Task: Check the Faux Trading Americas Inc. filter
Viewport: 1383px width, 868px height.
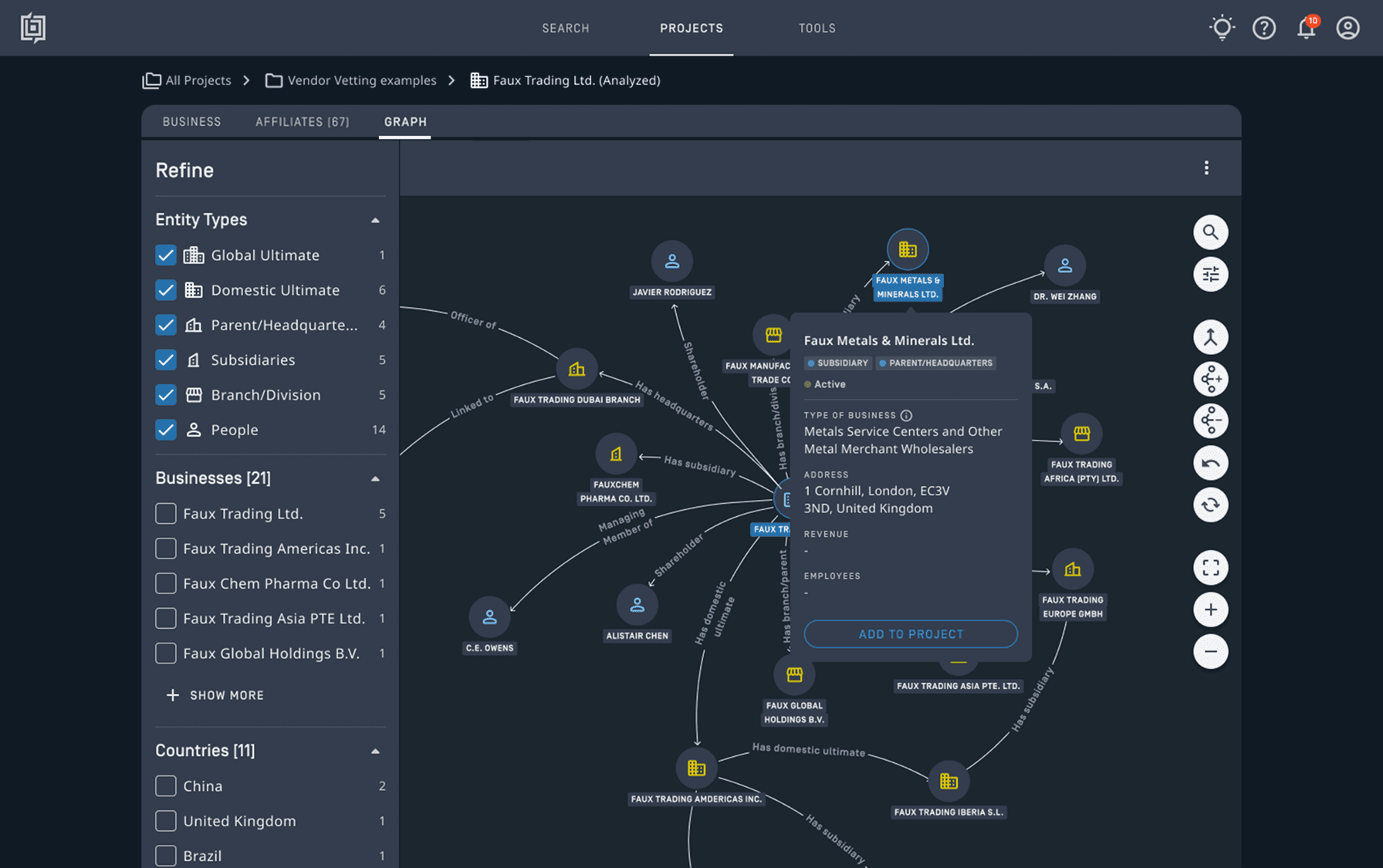Action: click(166, 549)
